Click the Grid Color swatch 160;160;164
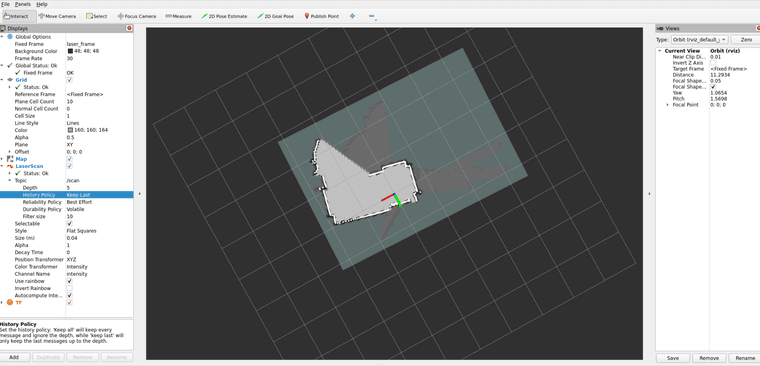 pyautogui.click(x=70, y=130)
